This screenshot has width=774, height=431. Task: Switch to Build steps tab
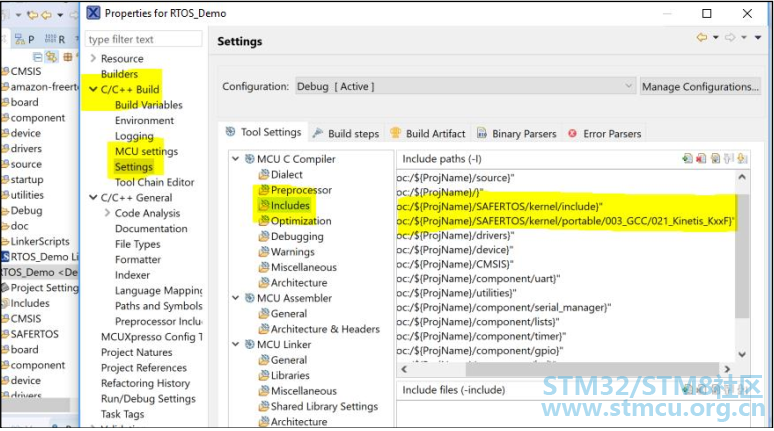pyautogui.click(x=346, y=134)
